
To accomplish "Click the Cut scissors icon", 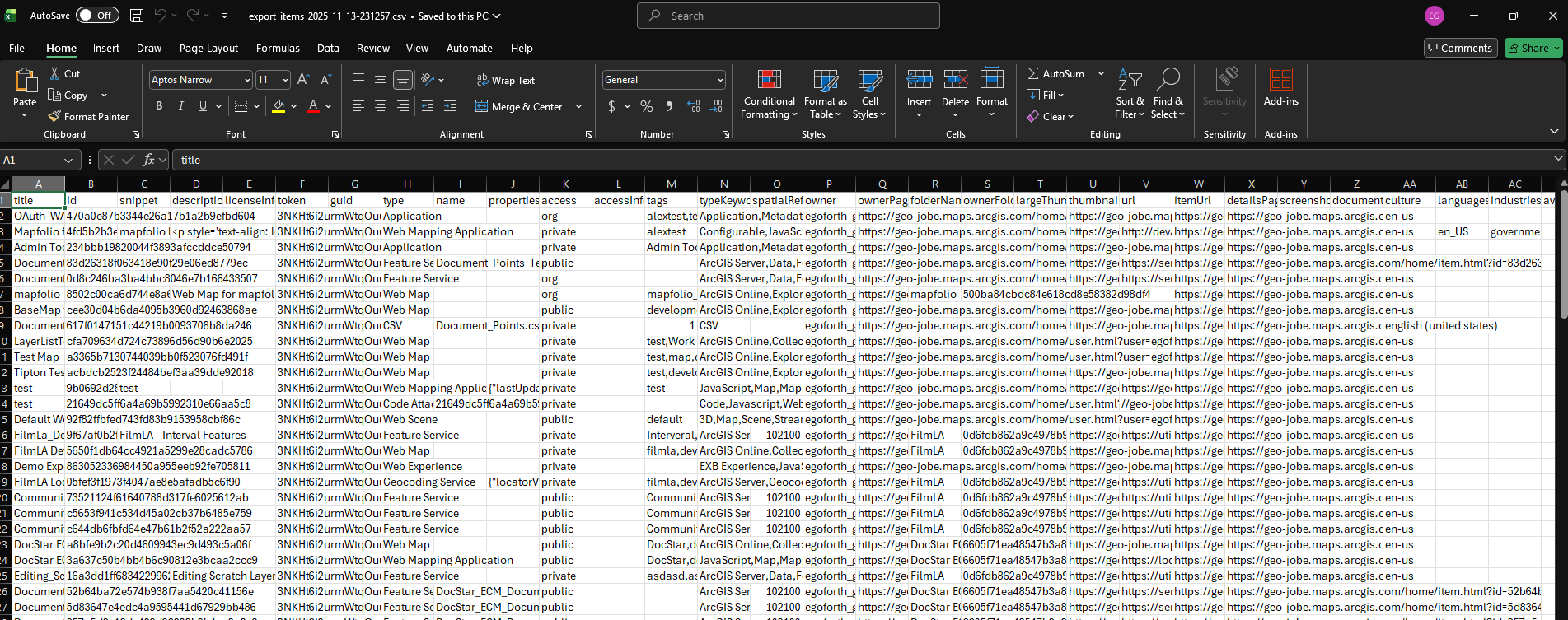I will [54, 73].
